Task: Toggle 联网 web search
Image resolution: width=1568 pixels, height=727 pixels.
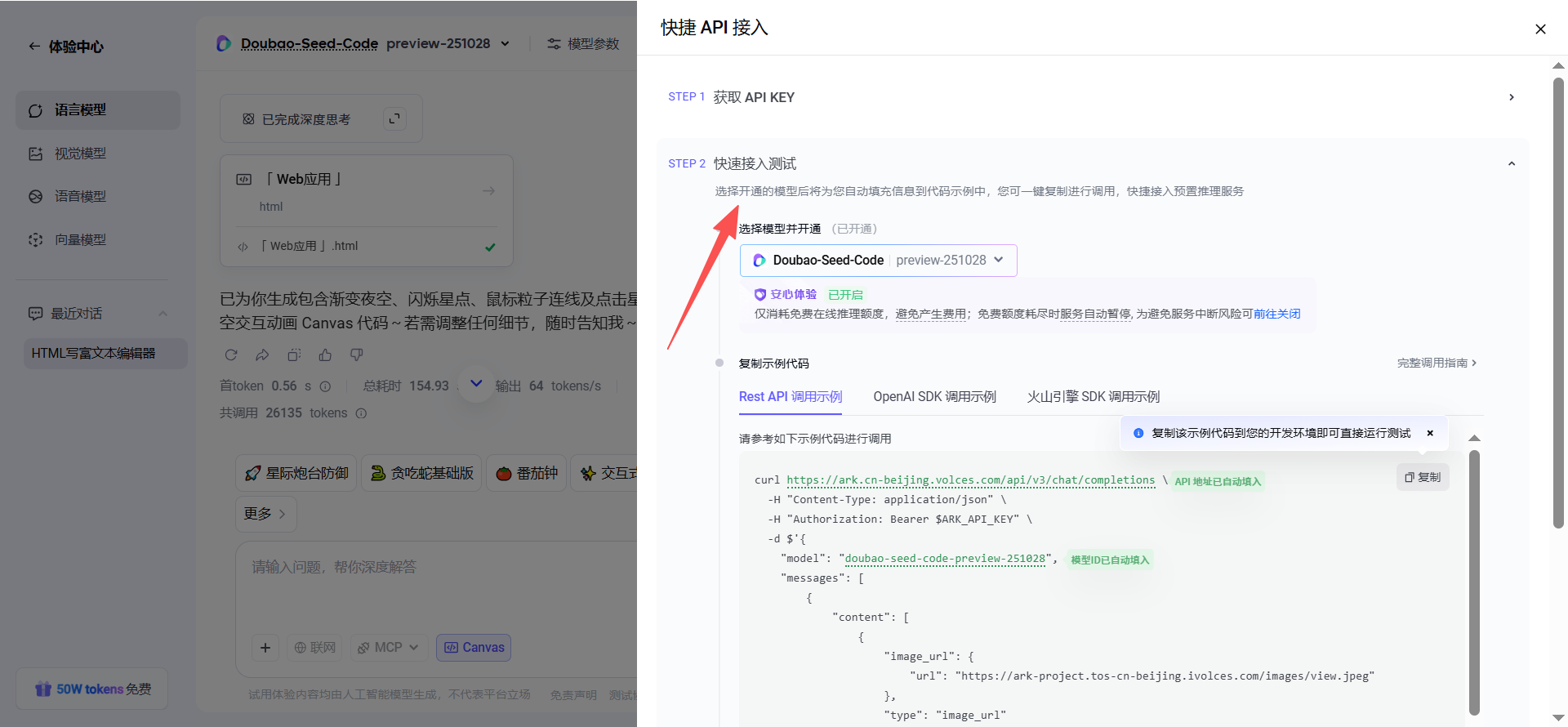Action: tap(315, 648)
